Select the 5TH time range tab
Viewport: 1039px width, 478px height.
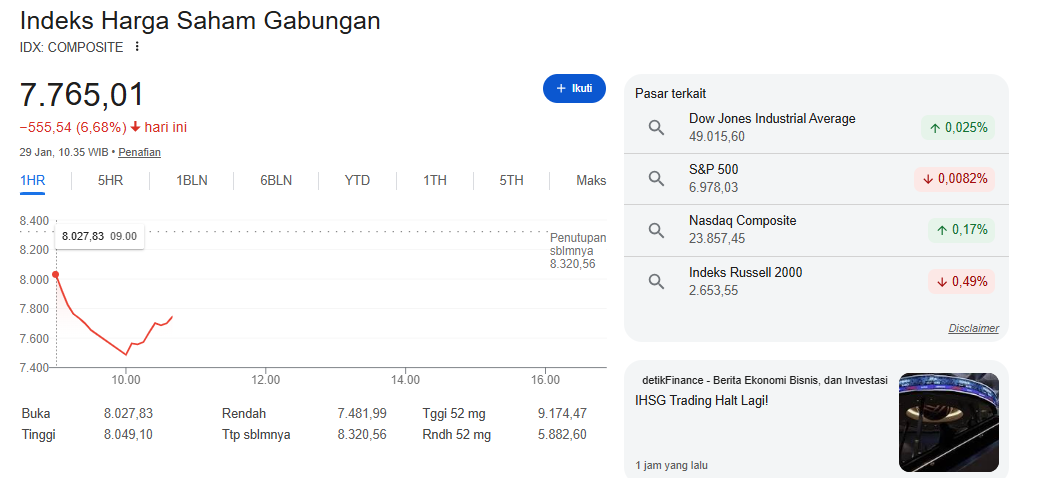point(512,180)
